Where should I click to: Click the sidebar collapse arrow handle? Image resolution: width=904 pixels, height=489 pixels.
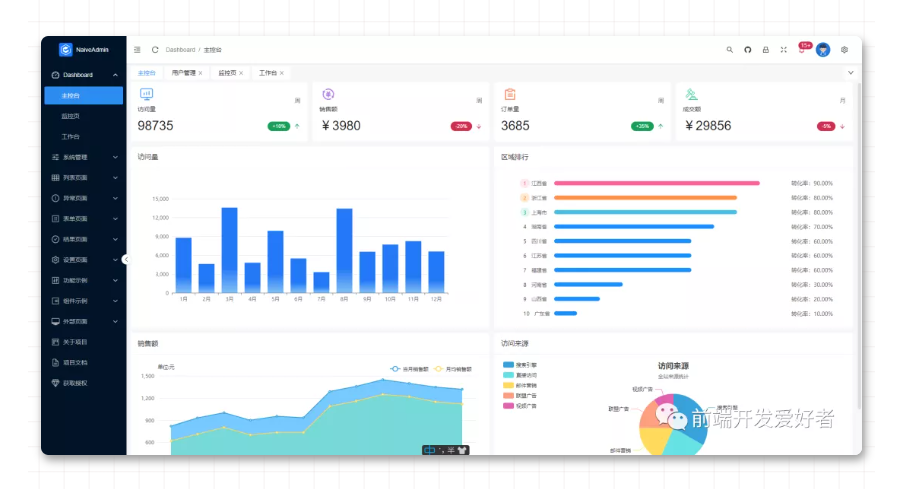[x=126, y=259]
